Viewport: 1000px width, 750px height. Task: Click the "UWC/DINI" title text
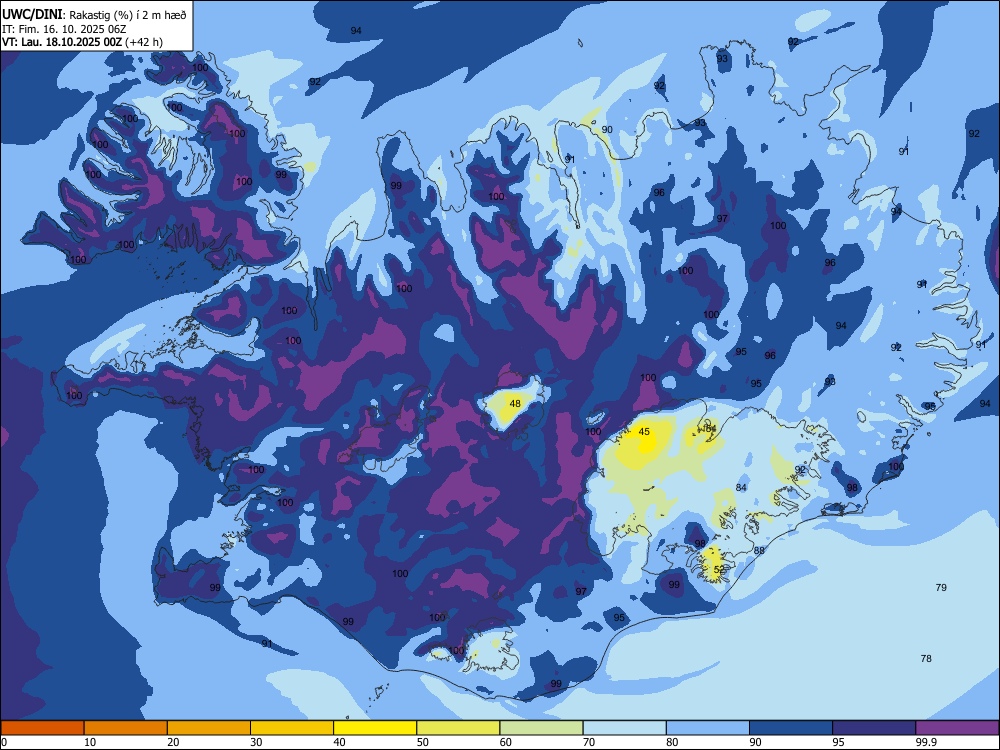[x=32, y=15]
